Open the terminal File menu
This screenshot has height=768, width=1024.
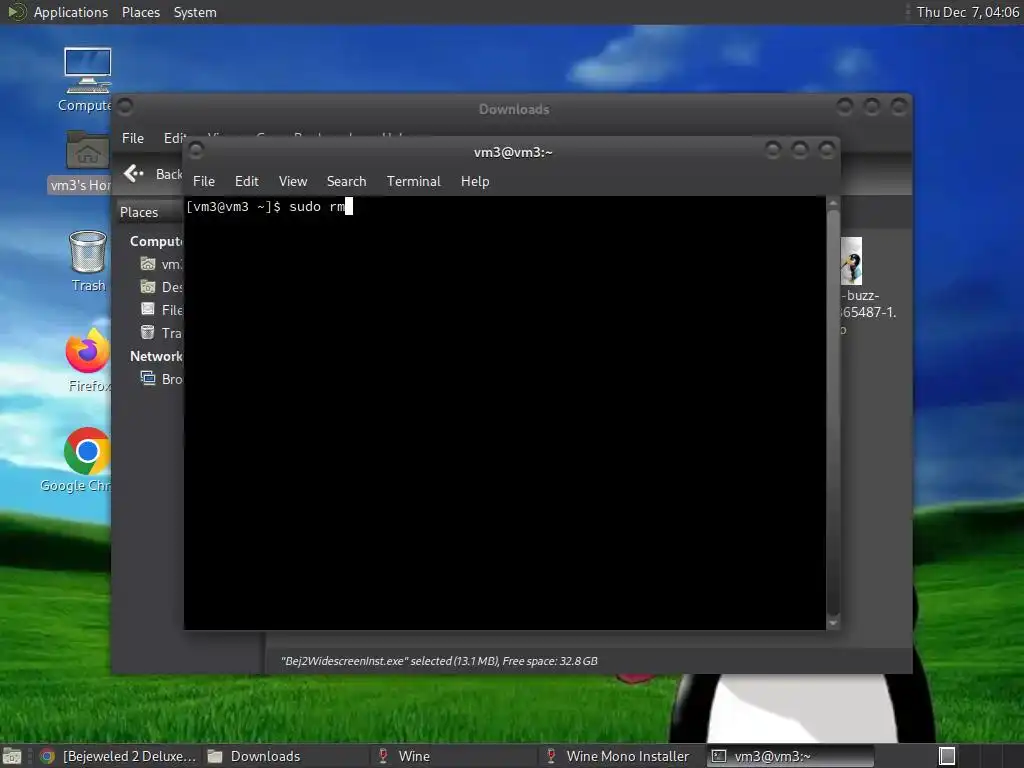tap(204, 182)
